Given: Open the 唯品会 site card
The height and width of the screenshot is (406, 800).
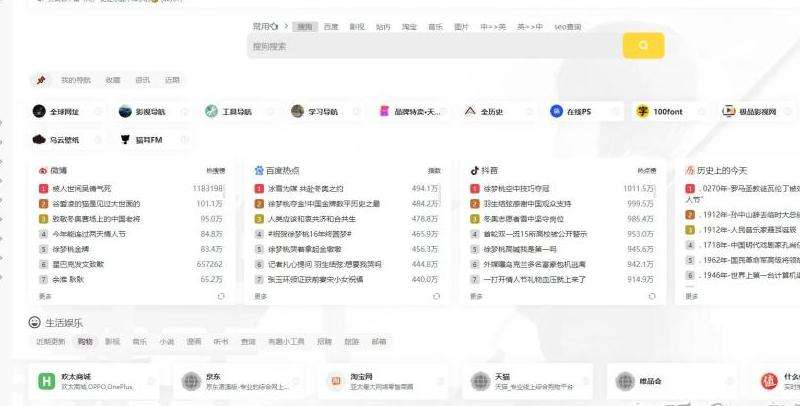Looking at the screenshot, I should pos(672,382).
